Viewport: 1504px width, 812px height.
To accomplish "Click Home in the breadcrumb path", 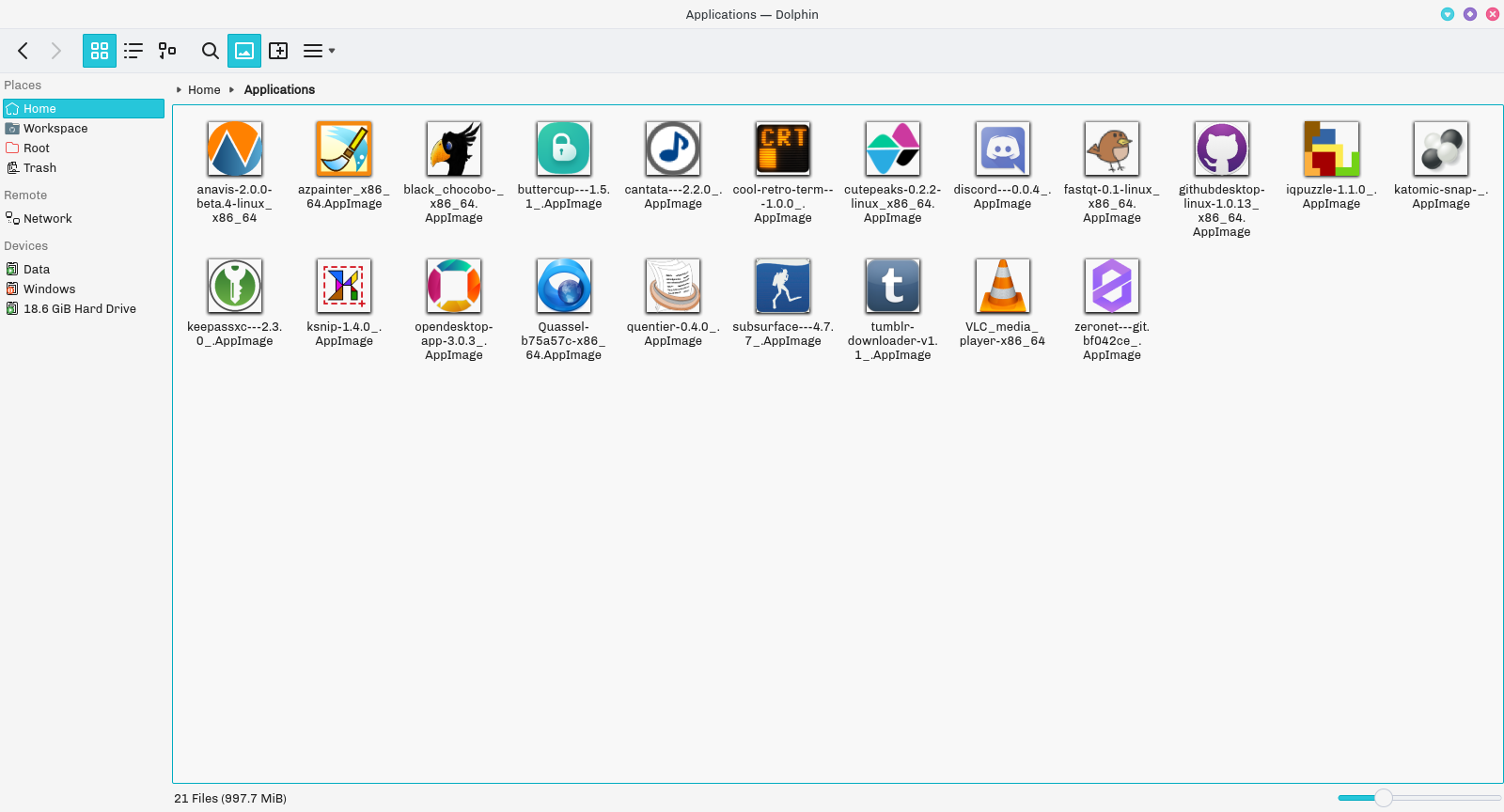I will coord(204,90).
